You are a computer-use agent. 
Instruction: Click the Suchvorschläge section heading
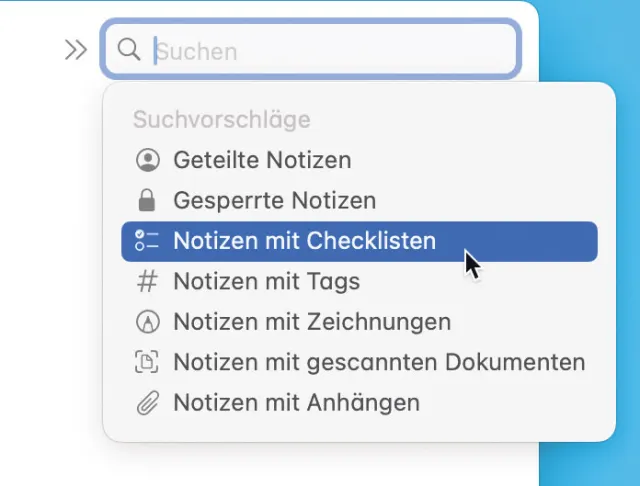[221, 120]
